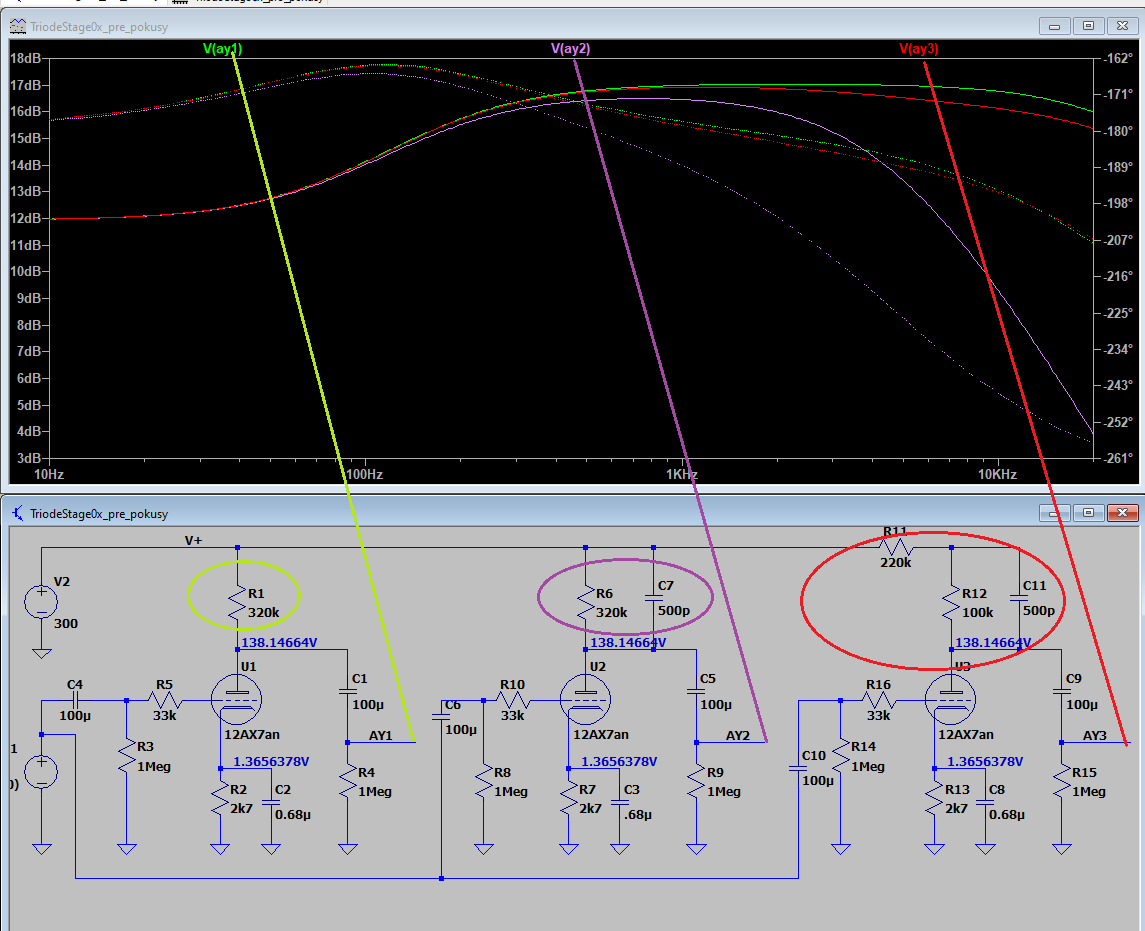Click the V2 300V voltage source symbol
This screenshot has width=1145, height=931.
(41, 602)
